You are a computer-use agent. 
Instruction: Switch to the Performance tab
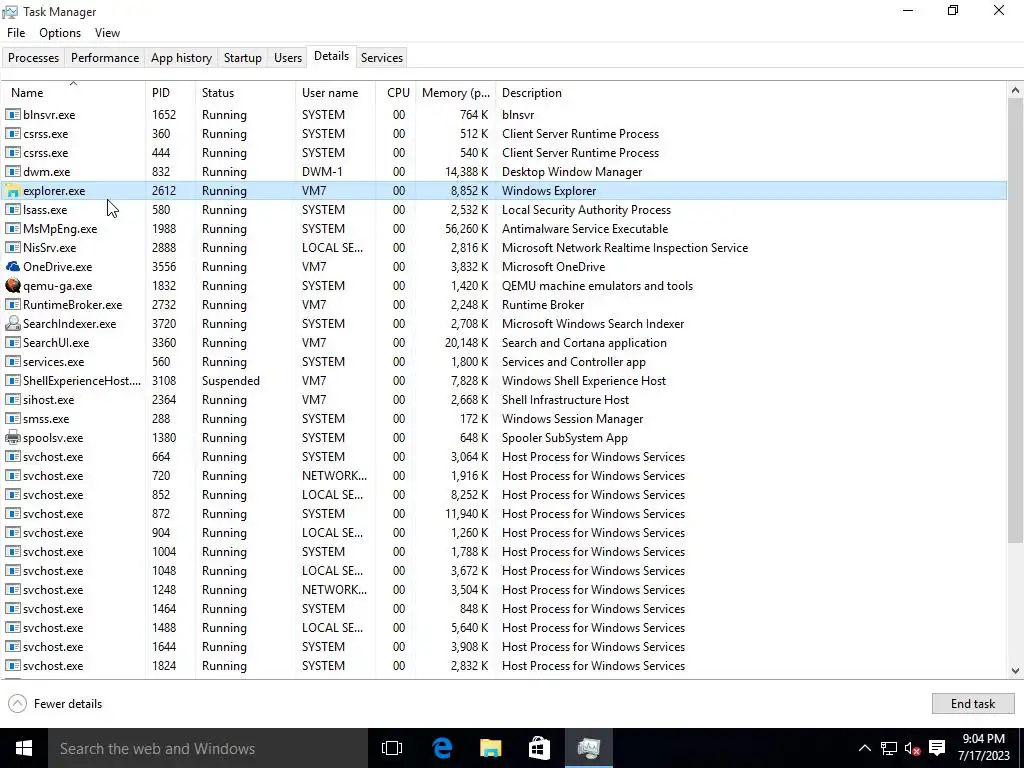click(105, 57)
